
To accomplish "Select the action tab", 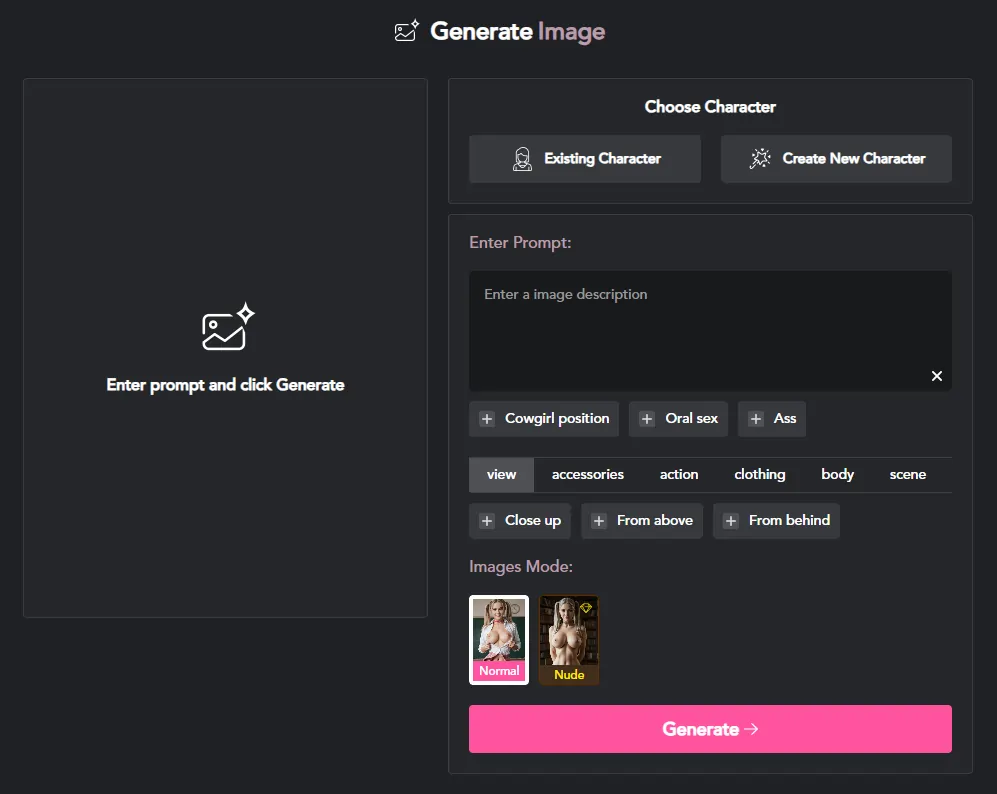I will (x=678, y=474).
